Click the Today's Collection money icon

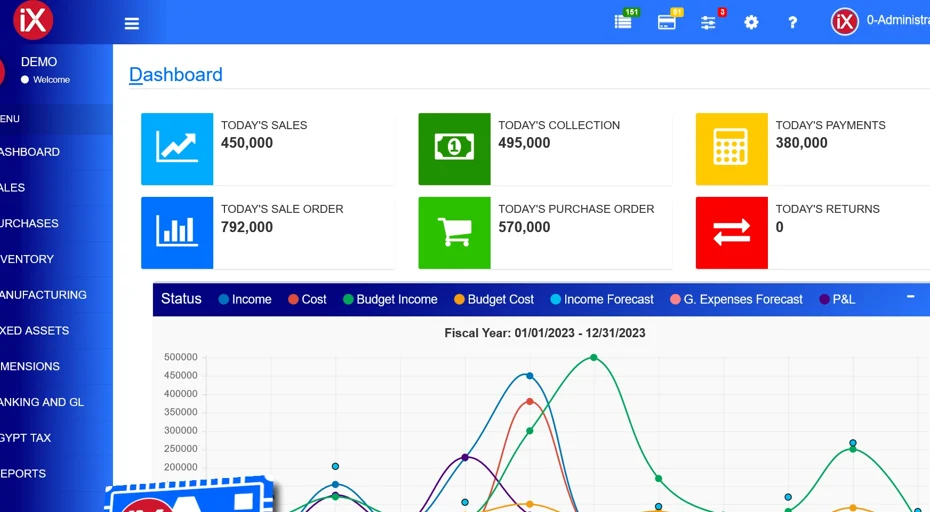[x=454, y=149]
